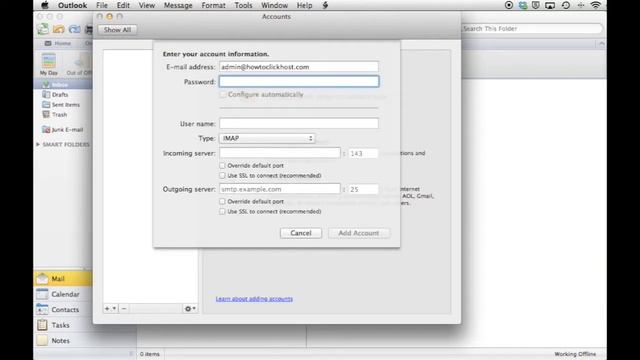The height and width of the screenshot is (360, 640).
Task: Click the plus button to add account
Action: coord(107,309)
